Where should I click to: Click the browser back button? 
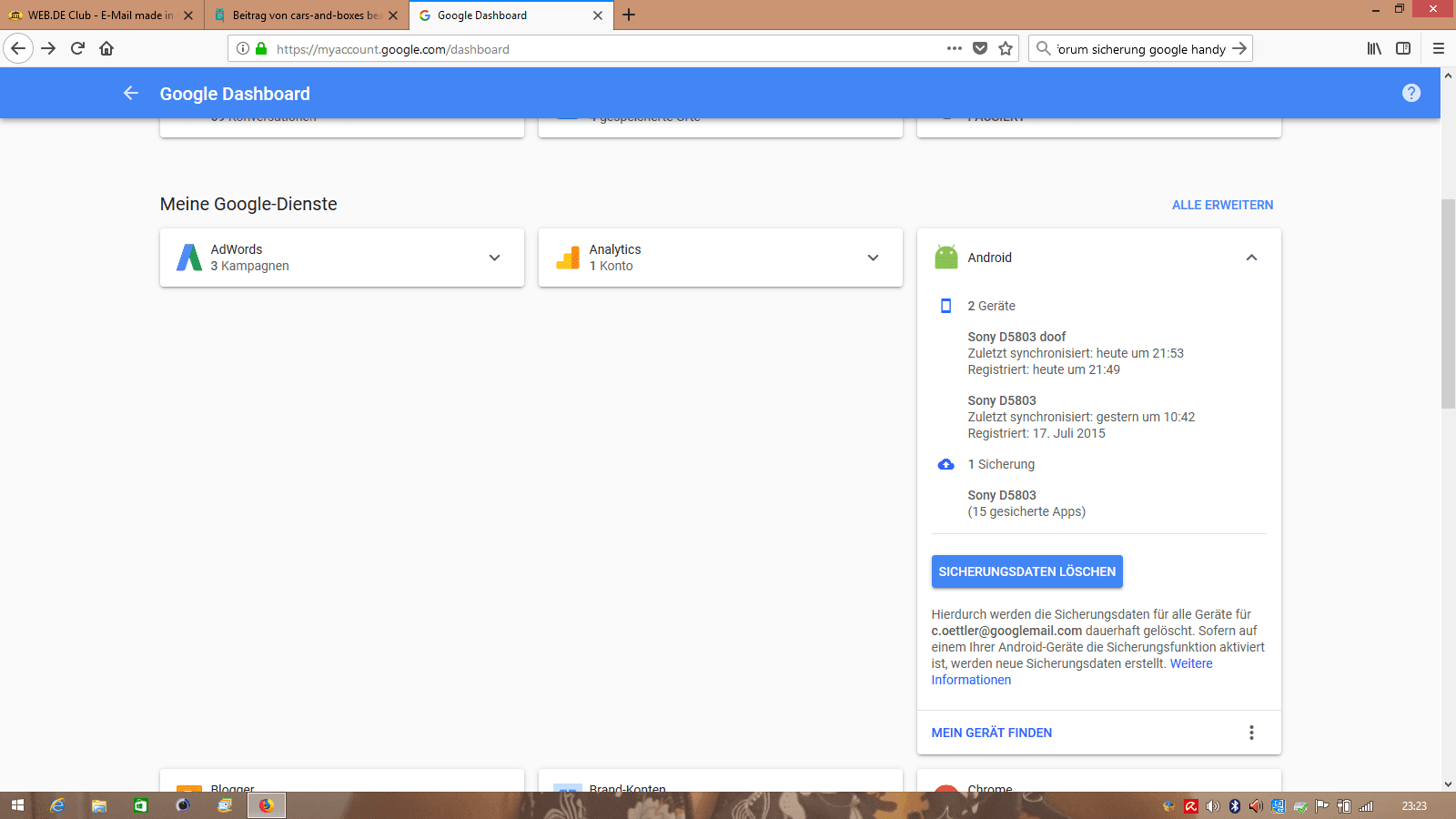(18, 48)
